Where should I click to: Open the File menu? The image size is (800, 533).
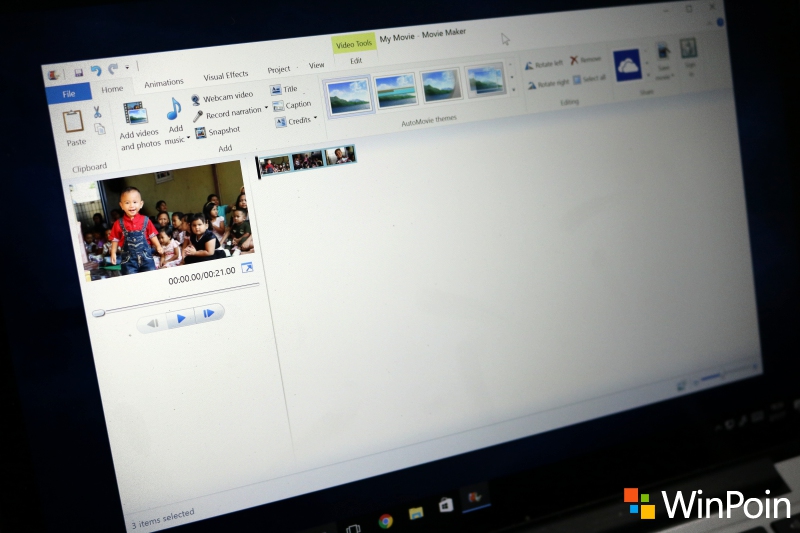click(68, 94)
